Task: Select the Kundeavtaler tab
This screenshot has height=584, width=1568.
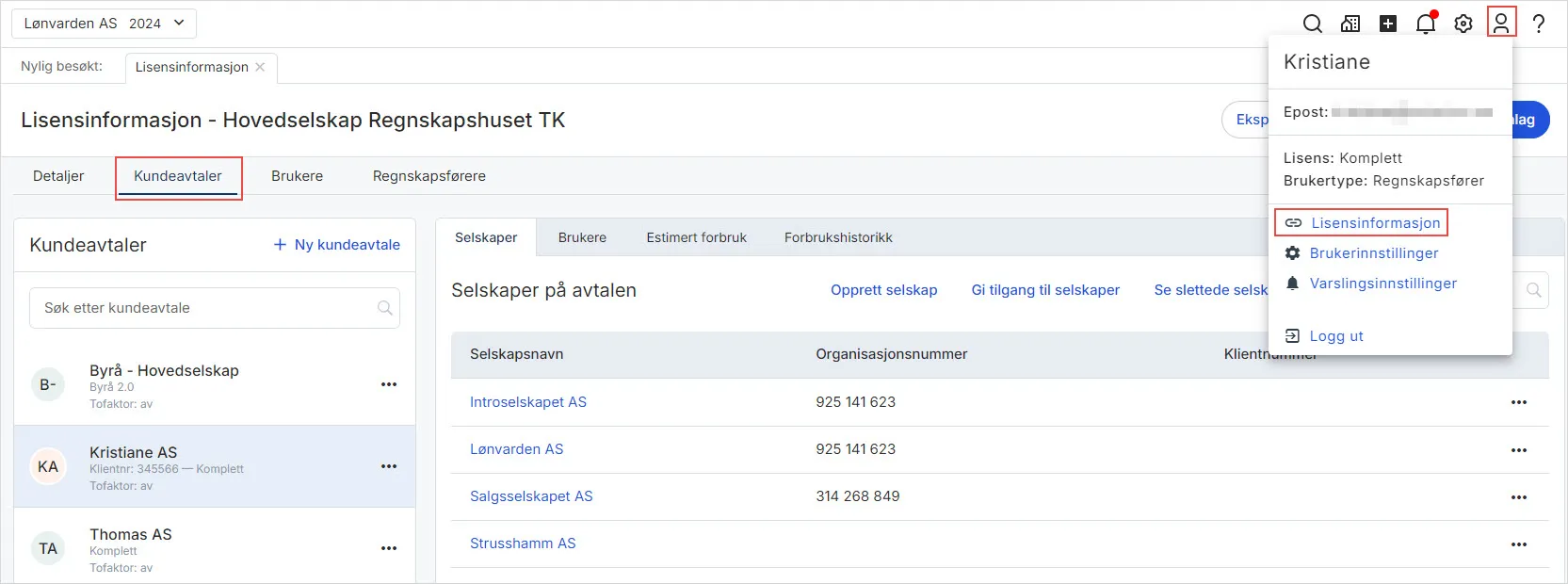Action: (x=178, y=176)
